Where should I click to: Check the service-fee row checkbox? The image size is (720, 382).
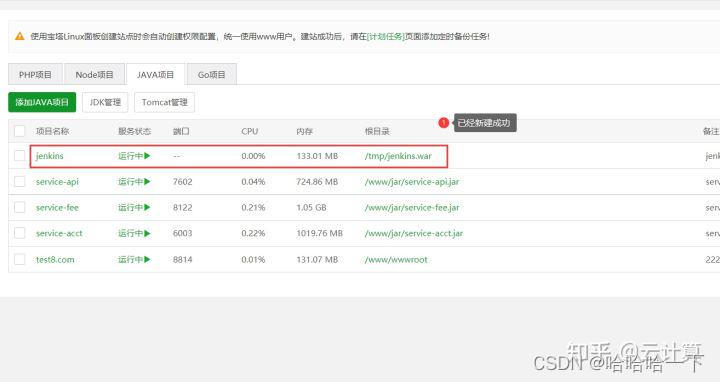click(x=19, y=208)
